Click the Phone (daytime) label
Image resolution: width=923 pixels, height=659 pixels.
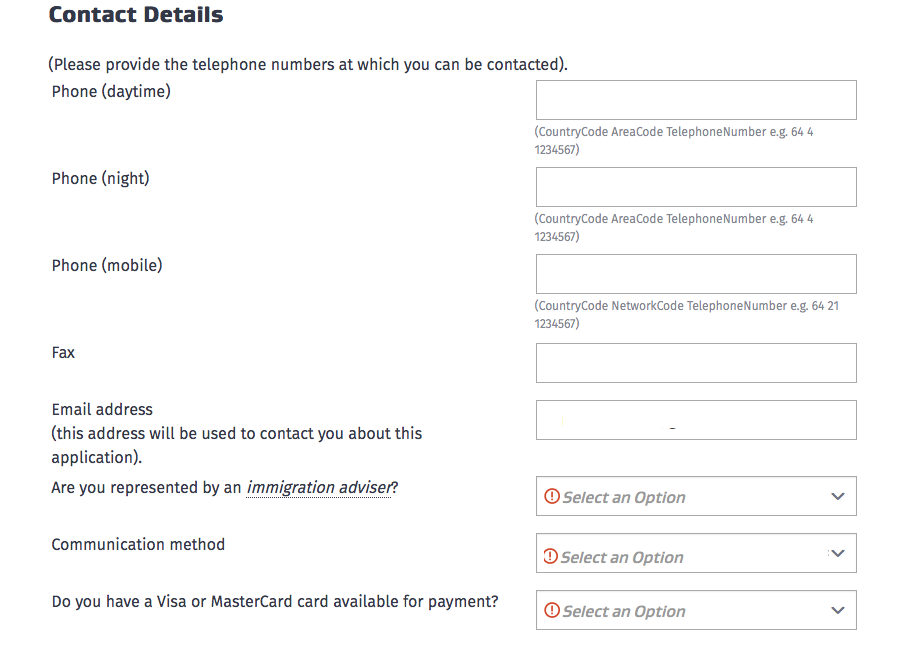click(x=111, y=92)
